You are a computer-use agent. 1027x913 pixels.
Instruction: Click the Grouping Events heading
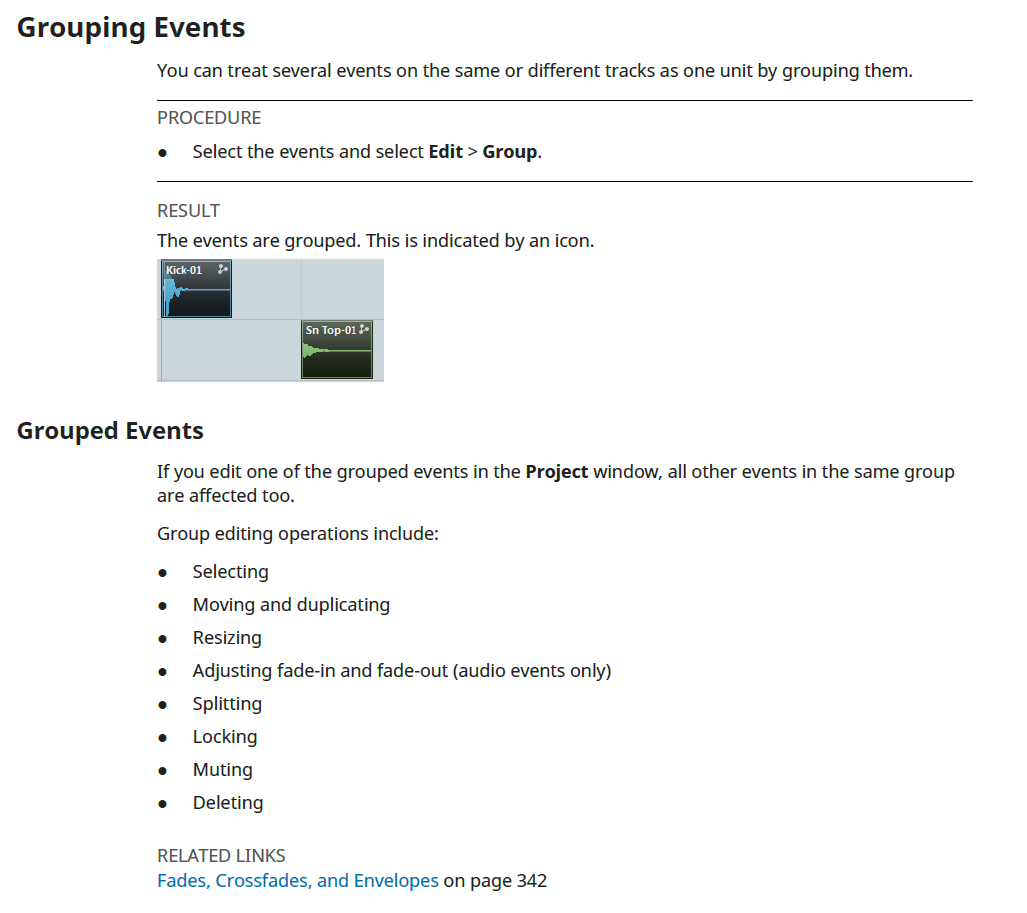131,28
